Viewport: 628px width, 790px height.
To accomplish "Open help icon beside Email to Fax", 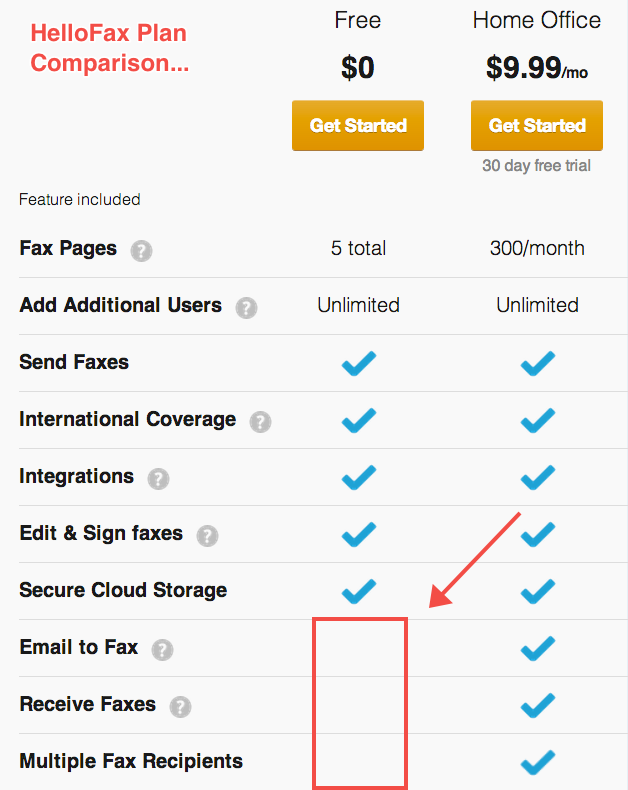I will coord(162,649).
